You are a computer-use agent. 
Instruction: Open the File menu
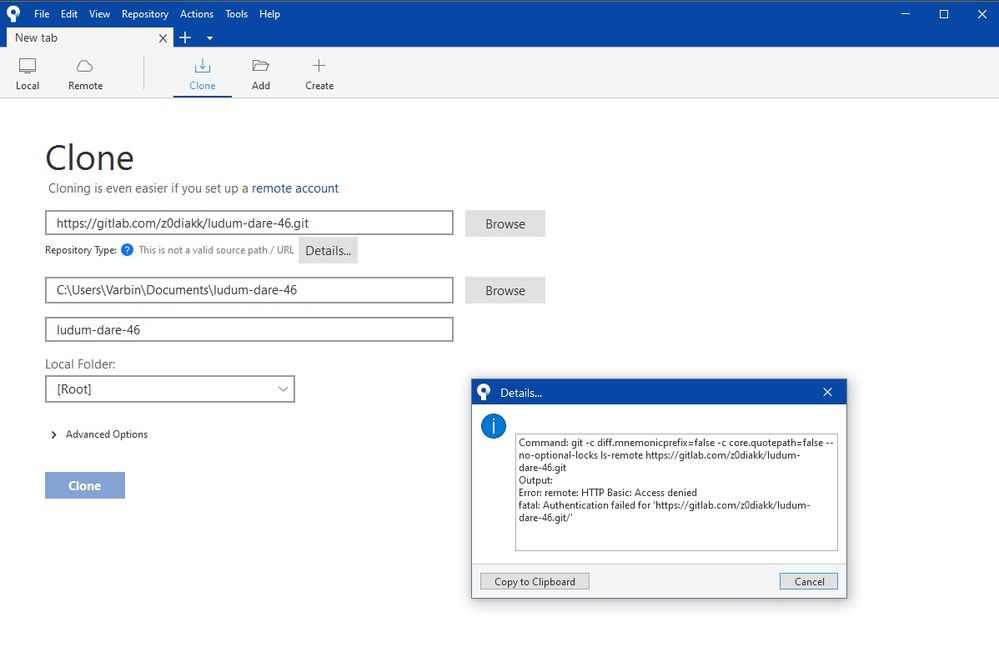coord(41,14)
